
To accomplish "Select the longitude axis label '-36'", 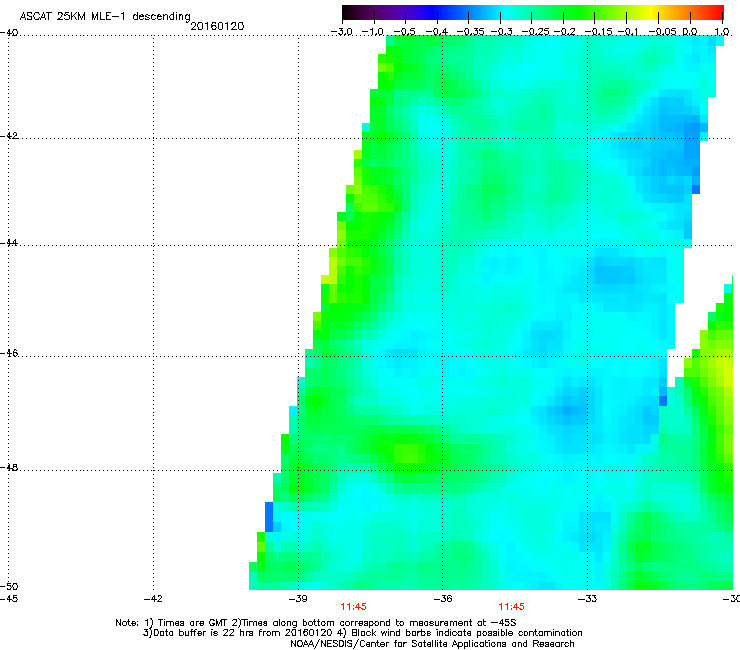I will pos(443,599).
